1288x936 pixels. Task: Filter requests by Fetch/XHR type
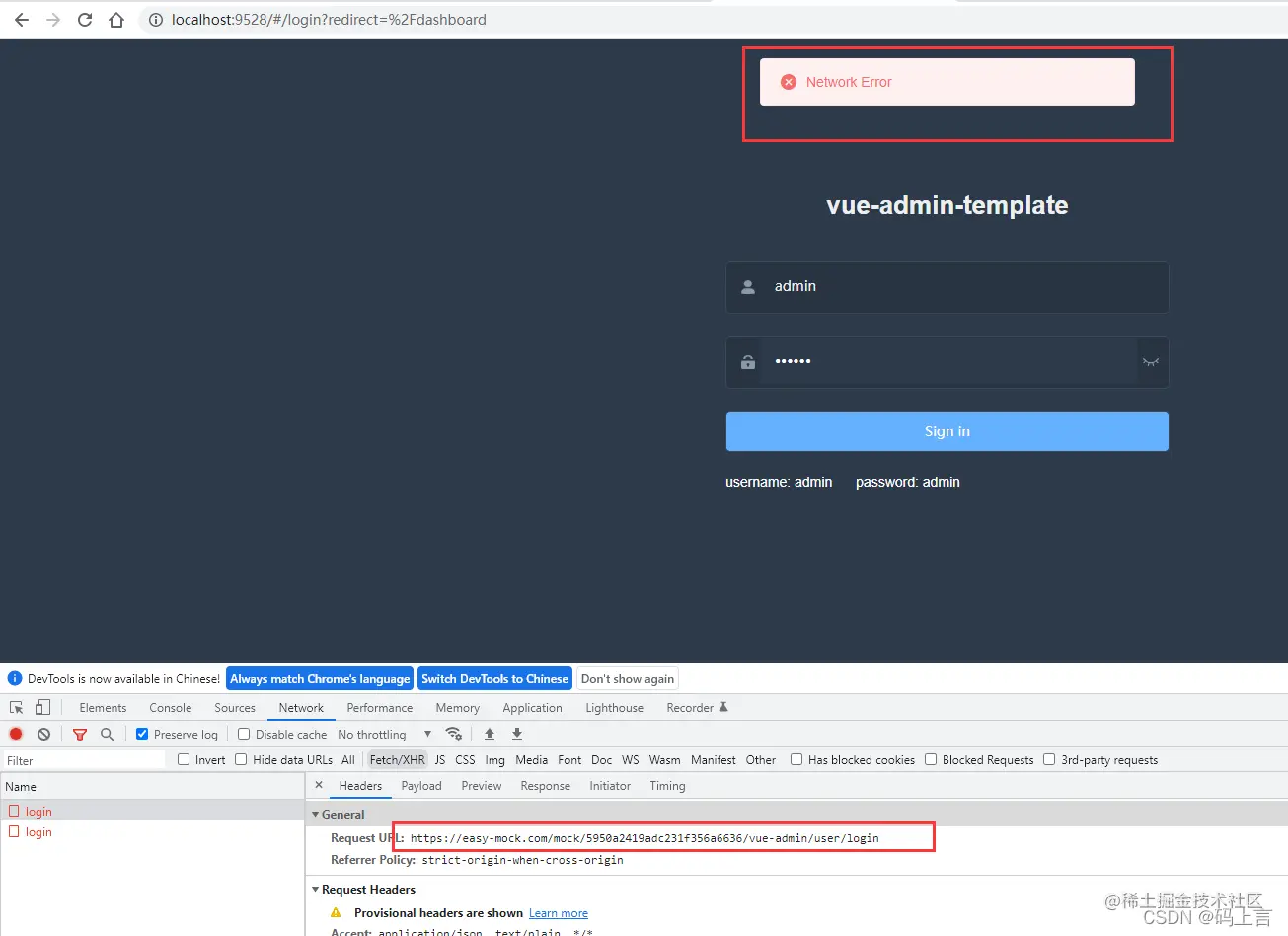coord(398,759)
